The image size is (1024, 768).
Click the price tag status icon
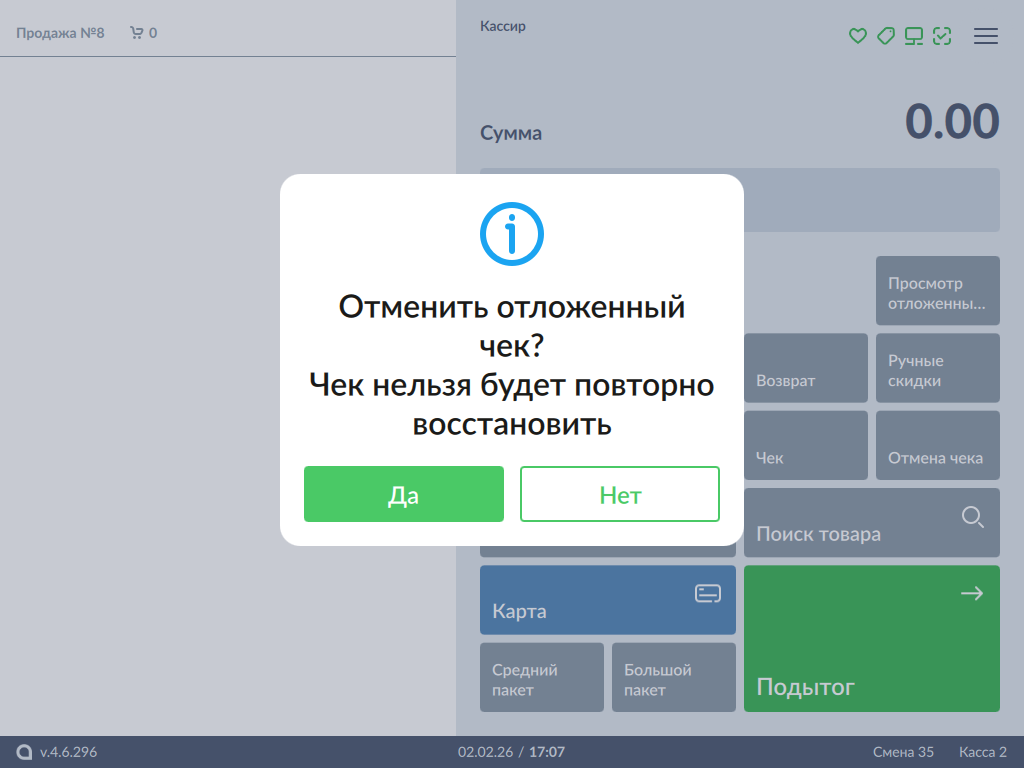885,36
